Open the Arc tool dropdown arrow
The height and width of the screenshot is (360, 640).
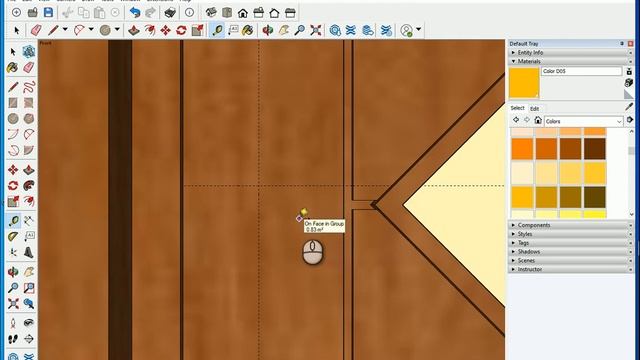(91, 29)
